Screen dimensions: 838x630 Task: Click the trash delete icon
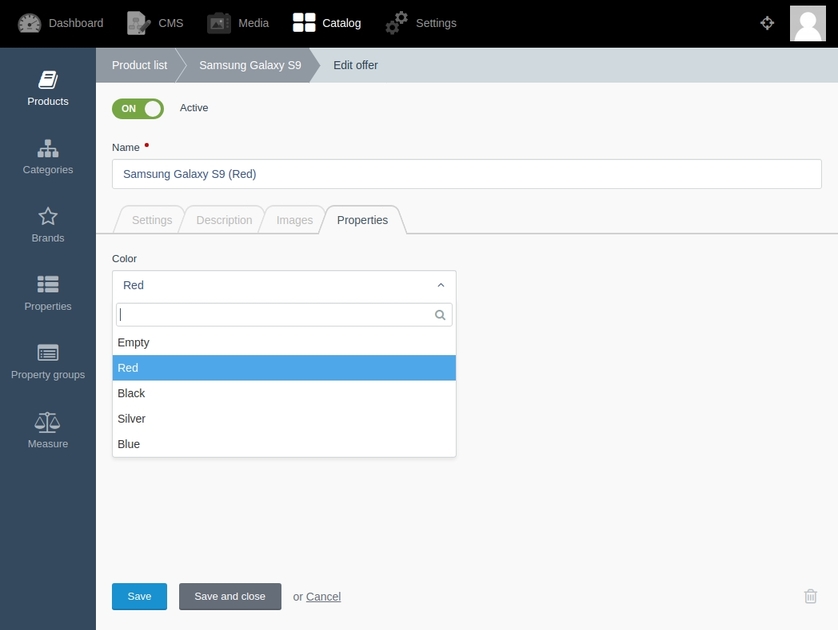pyautogui.click(x=810, y=596)
